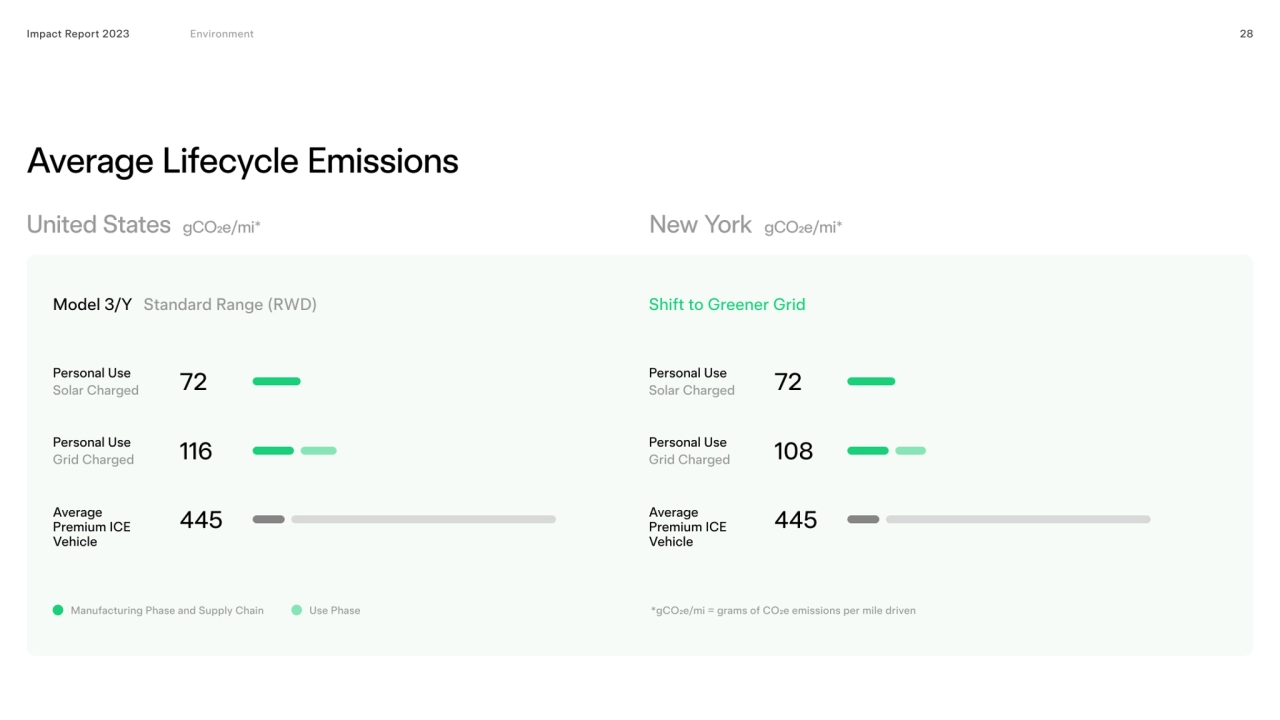Select the 'Average Lifecycle Emissions' title
This screenshot has height=720, width=1280.
pyautogui.click(x=243, y=161)
